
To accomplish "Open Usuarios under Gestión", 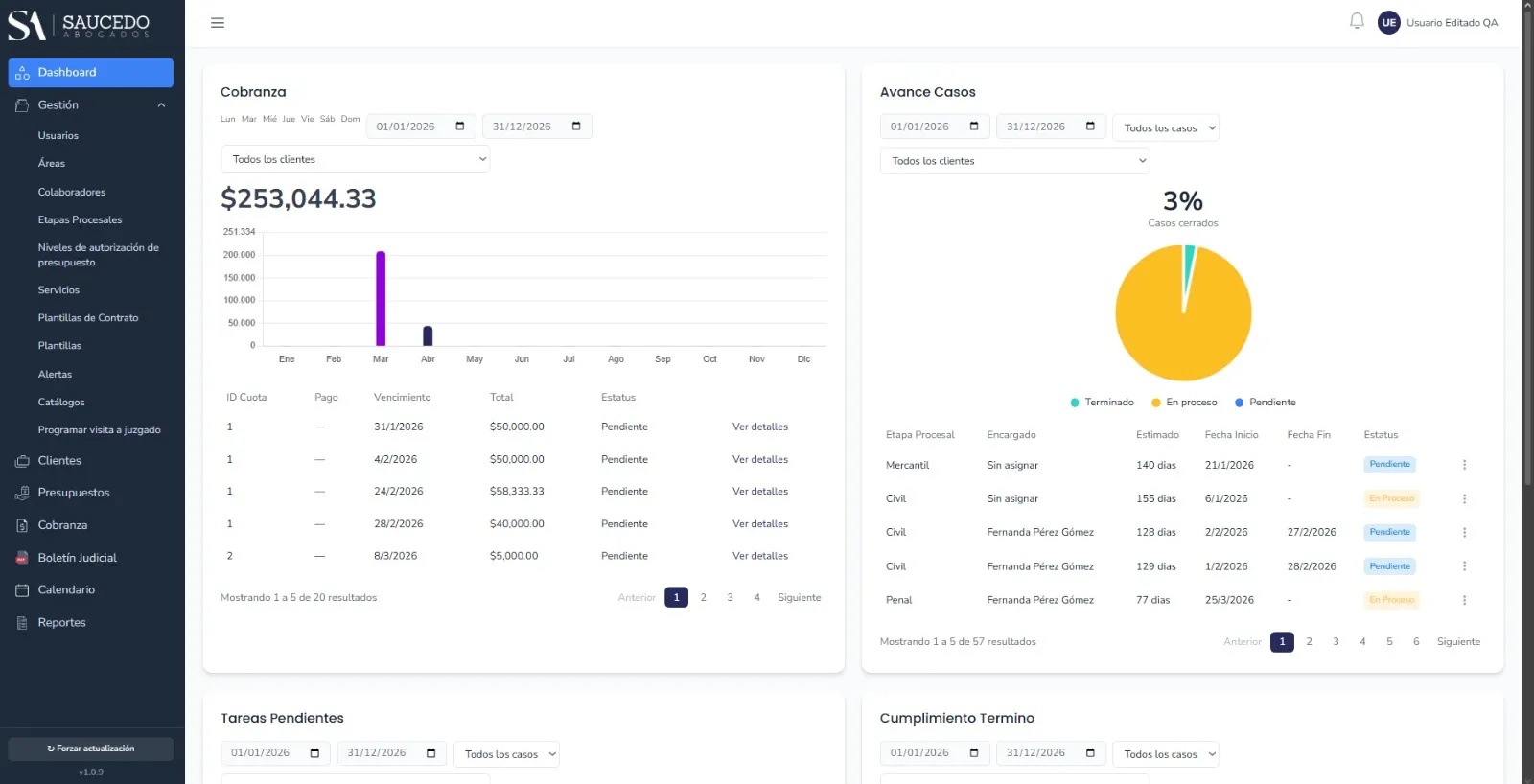I will pos(58,136).
